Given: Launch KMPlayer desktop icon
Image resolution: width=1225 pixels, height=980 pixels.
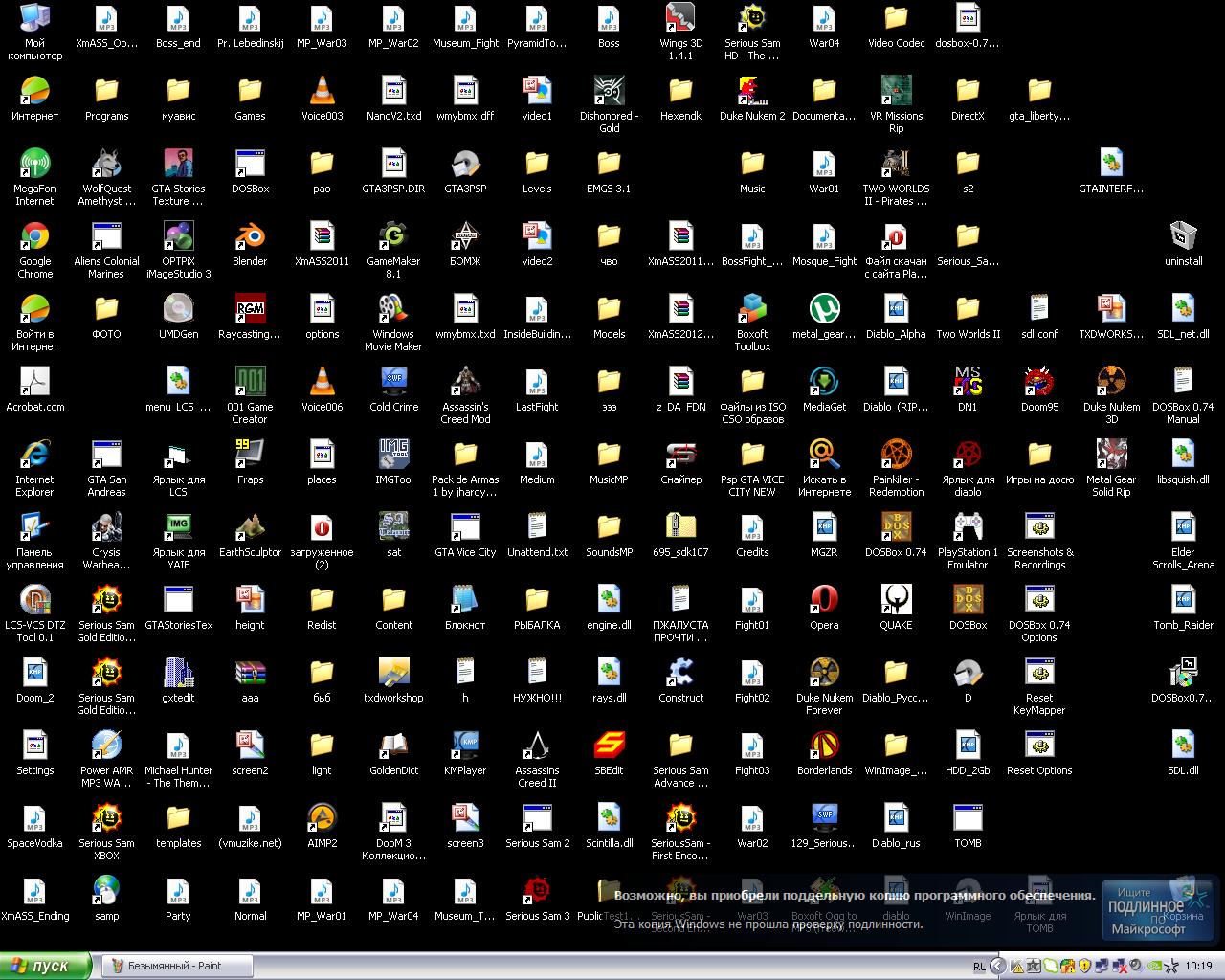Looking at the screenshot, I should 465,745.
